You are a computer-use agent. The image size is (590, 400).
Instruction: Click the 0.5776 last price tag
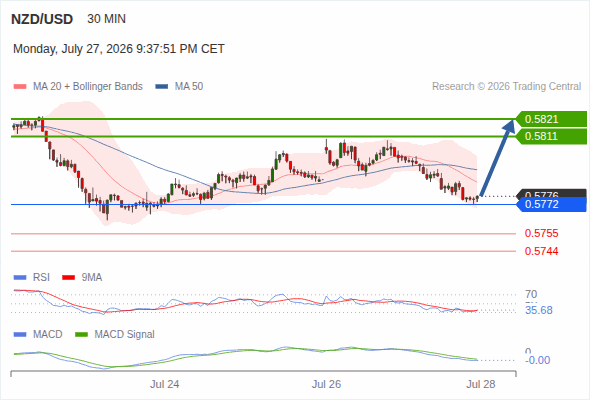552,193
